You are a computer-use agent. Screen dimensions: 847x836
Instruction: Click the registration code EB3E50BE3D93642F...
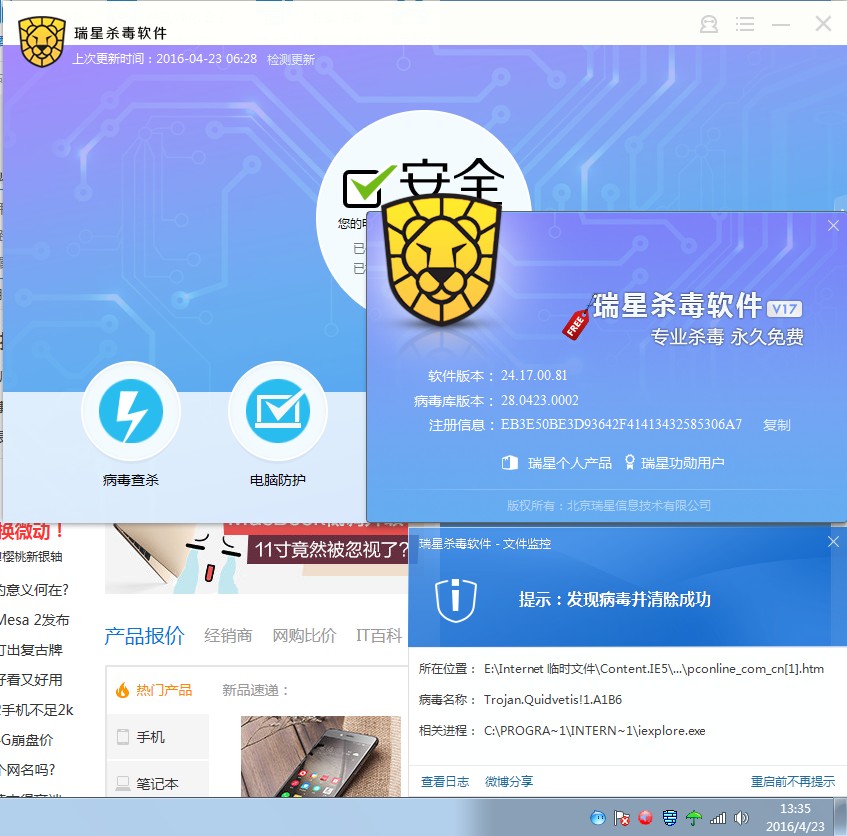click(621, 424)
